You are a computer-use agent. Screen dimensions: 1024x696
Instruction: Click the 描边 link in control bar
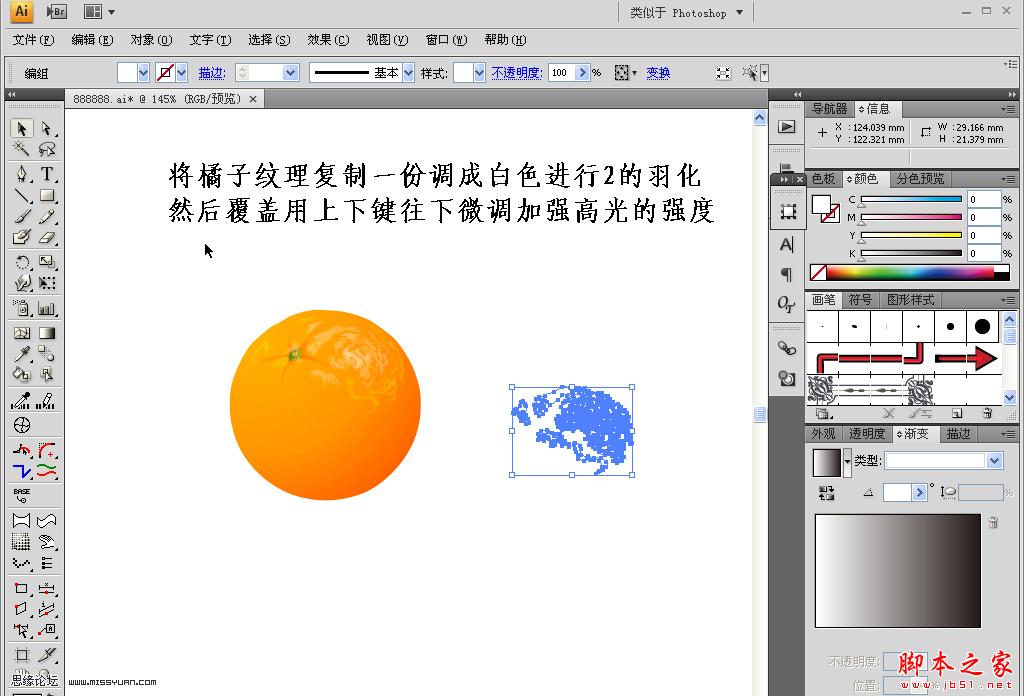pos(211,72)
